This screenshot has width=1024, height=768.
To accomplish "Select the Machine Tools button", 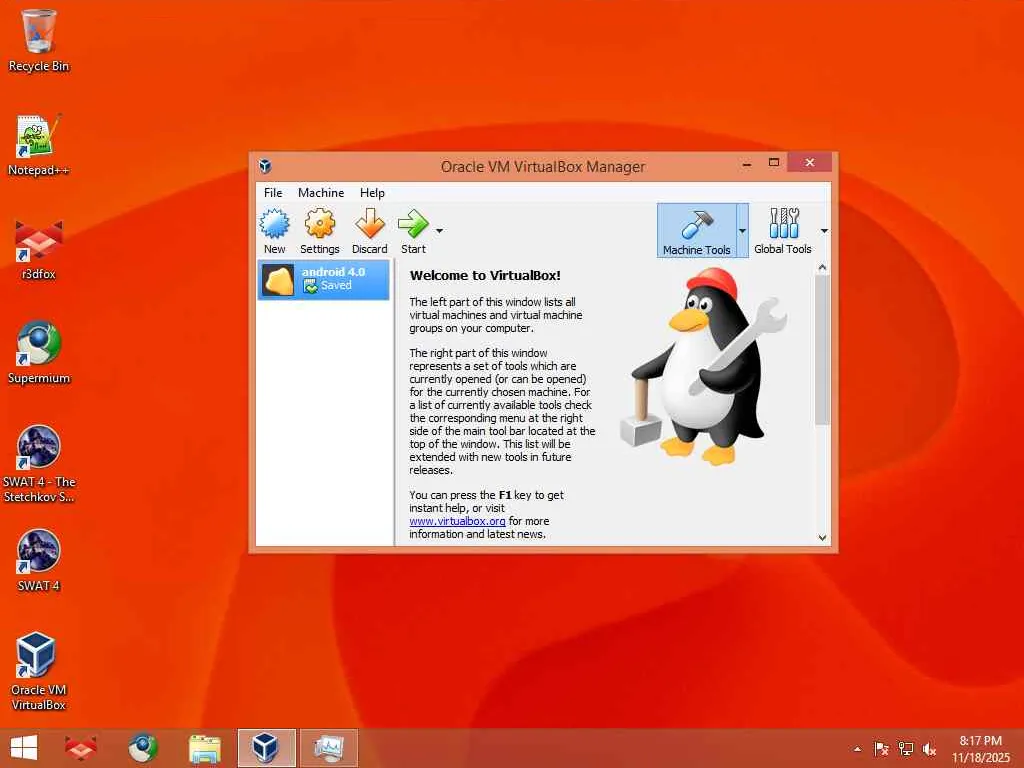I will click(x=696, y=231).
